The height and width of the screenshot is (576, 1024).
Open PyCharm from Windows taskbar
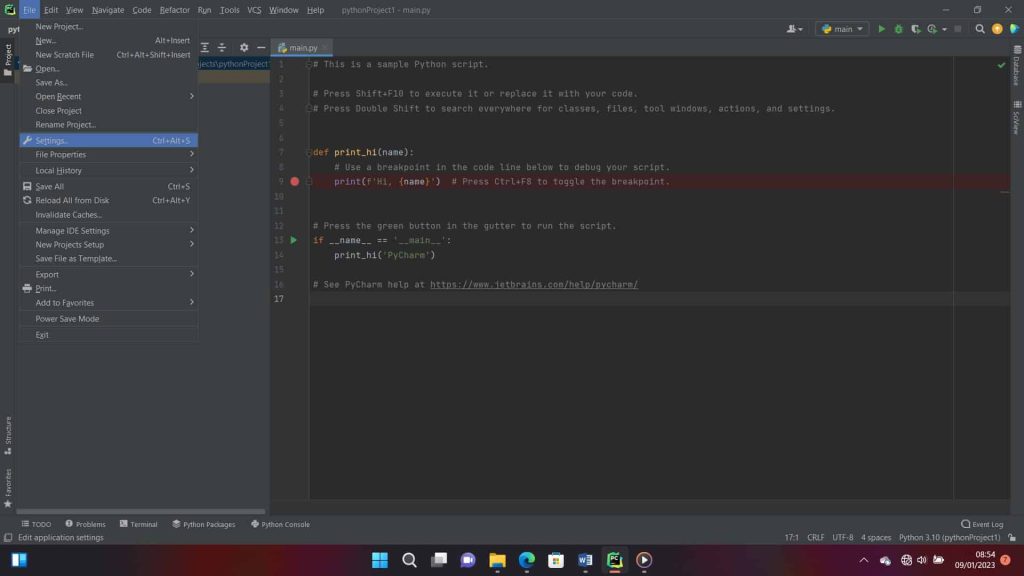tap(615, 560)
